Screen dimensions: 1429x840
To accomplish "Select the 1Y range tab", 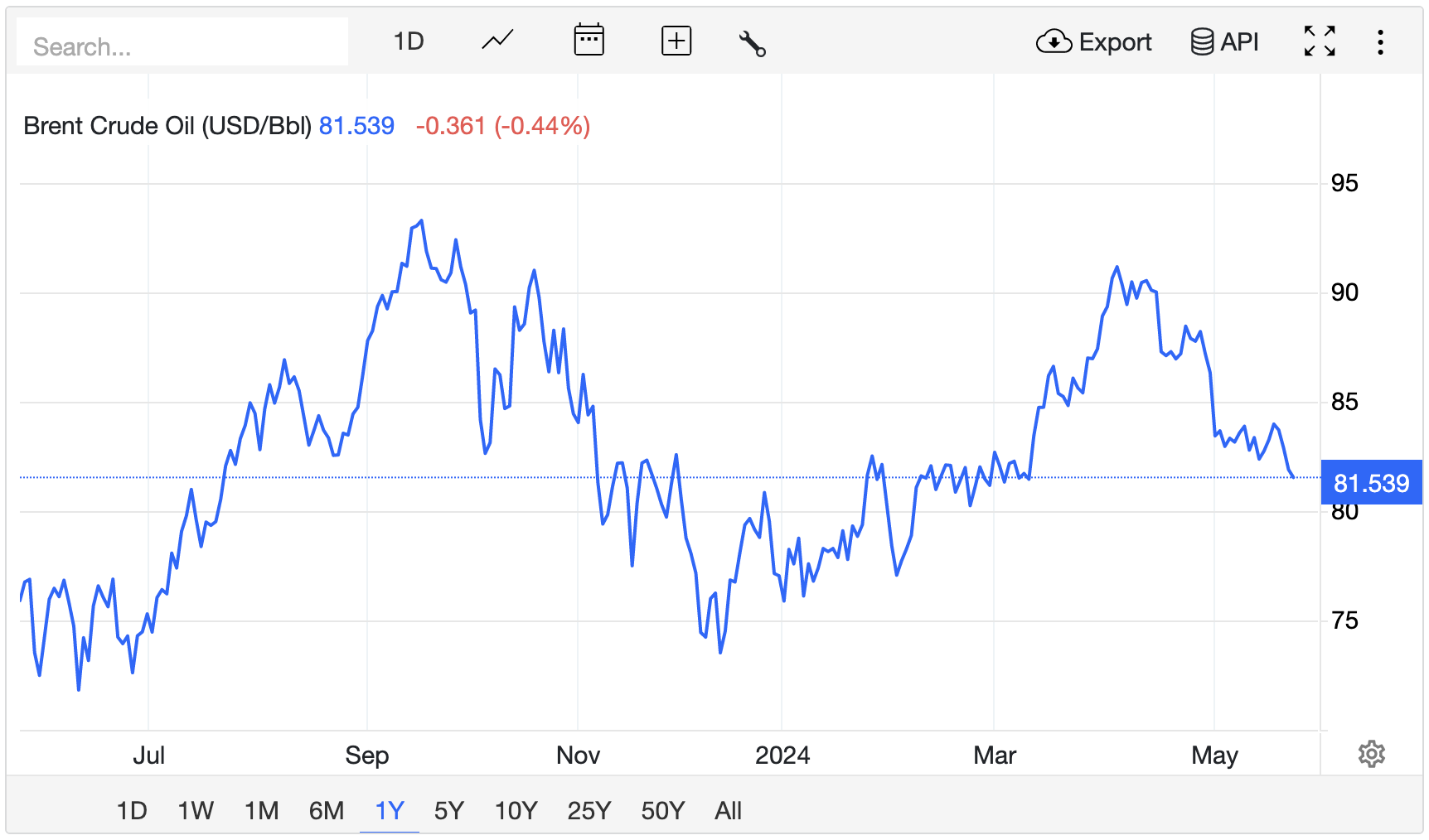I will pos(390,810).
